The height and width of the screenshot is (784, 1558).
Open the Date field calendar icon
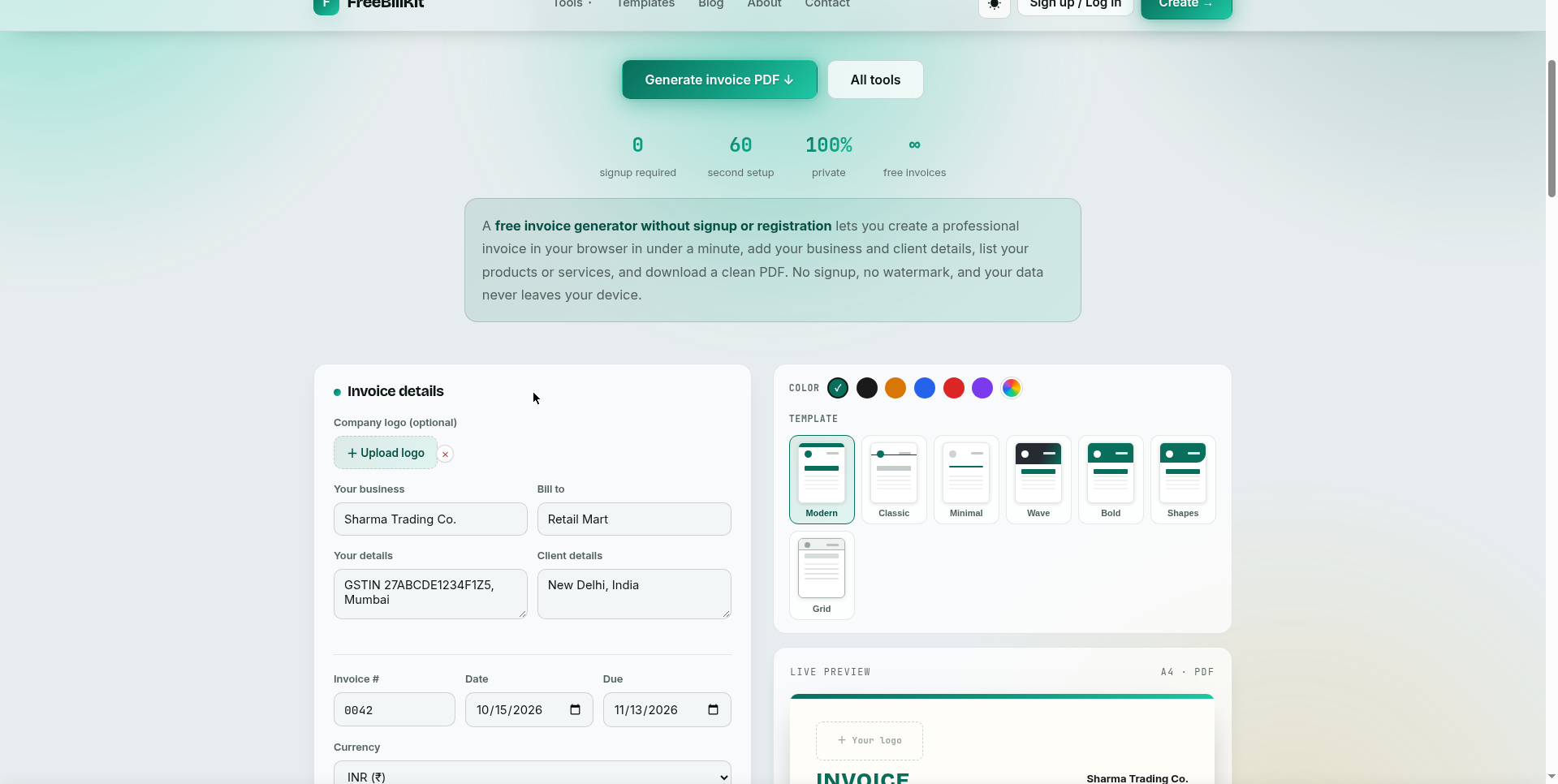click(575, 709)
